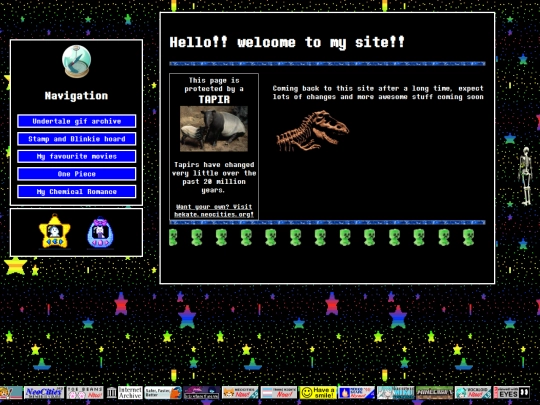
Task: Click the 'Hello!! welcome to my site!!' heading
Action: pyautogui.click(x=287, y=42)
